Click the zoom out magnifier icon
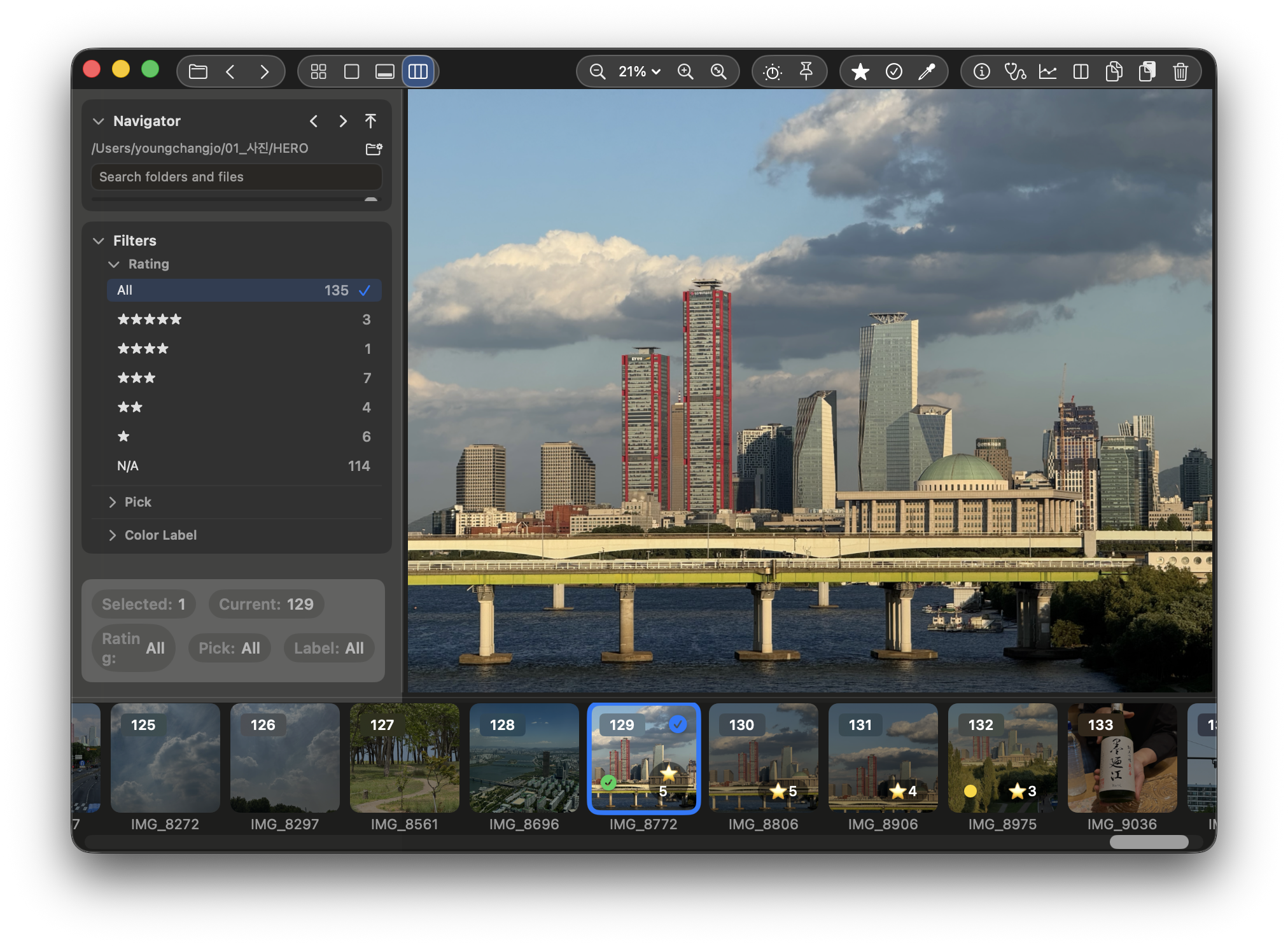Image resolution: width=1288 pixels, height=947 pixels. 597,71
